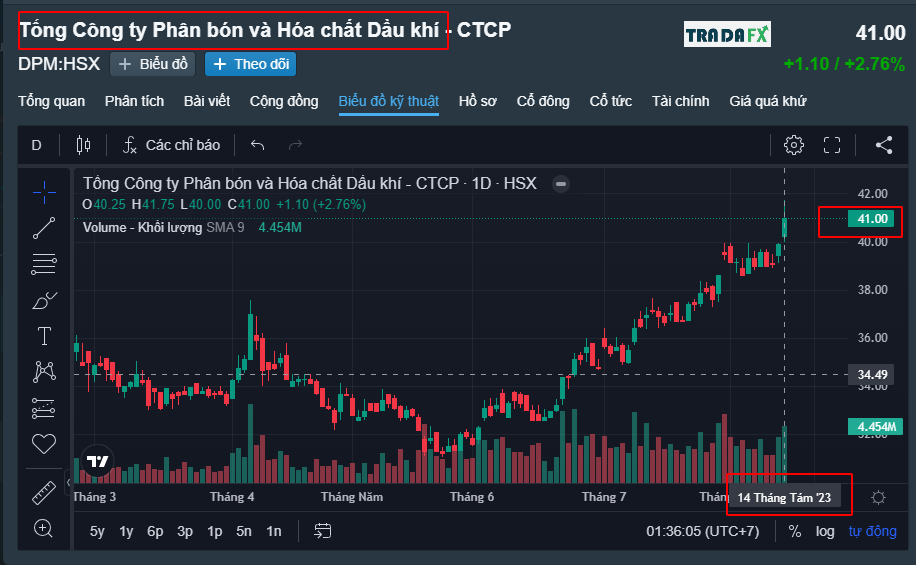This screenshot has height=565, width=916.
Task: Toggle percent scale mode
Action: pyautogui.click(x=794, y=531)
